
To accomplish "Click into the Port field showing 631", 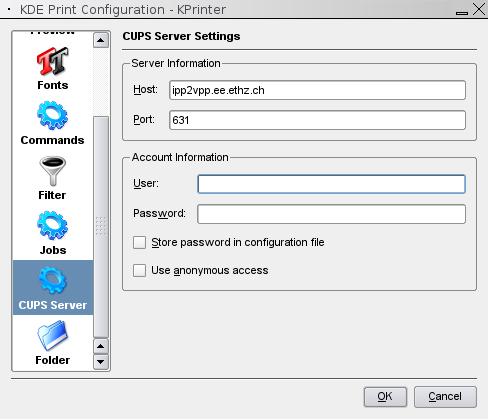I will (317, 120).
